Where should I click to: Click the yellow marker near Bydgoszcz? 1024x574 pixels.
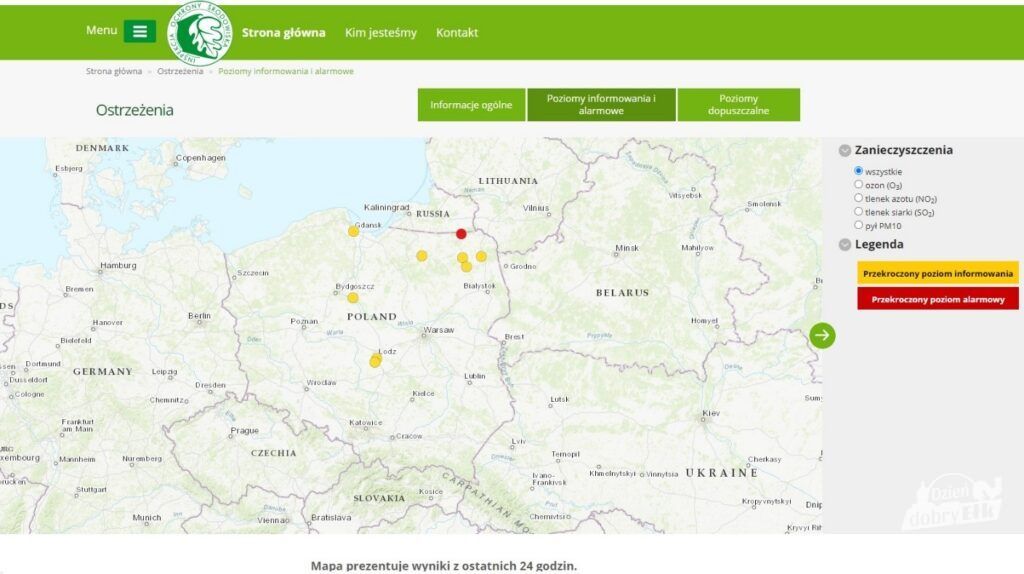point(353,297)
